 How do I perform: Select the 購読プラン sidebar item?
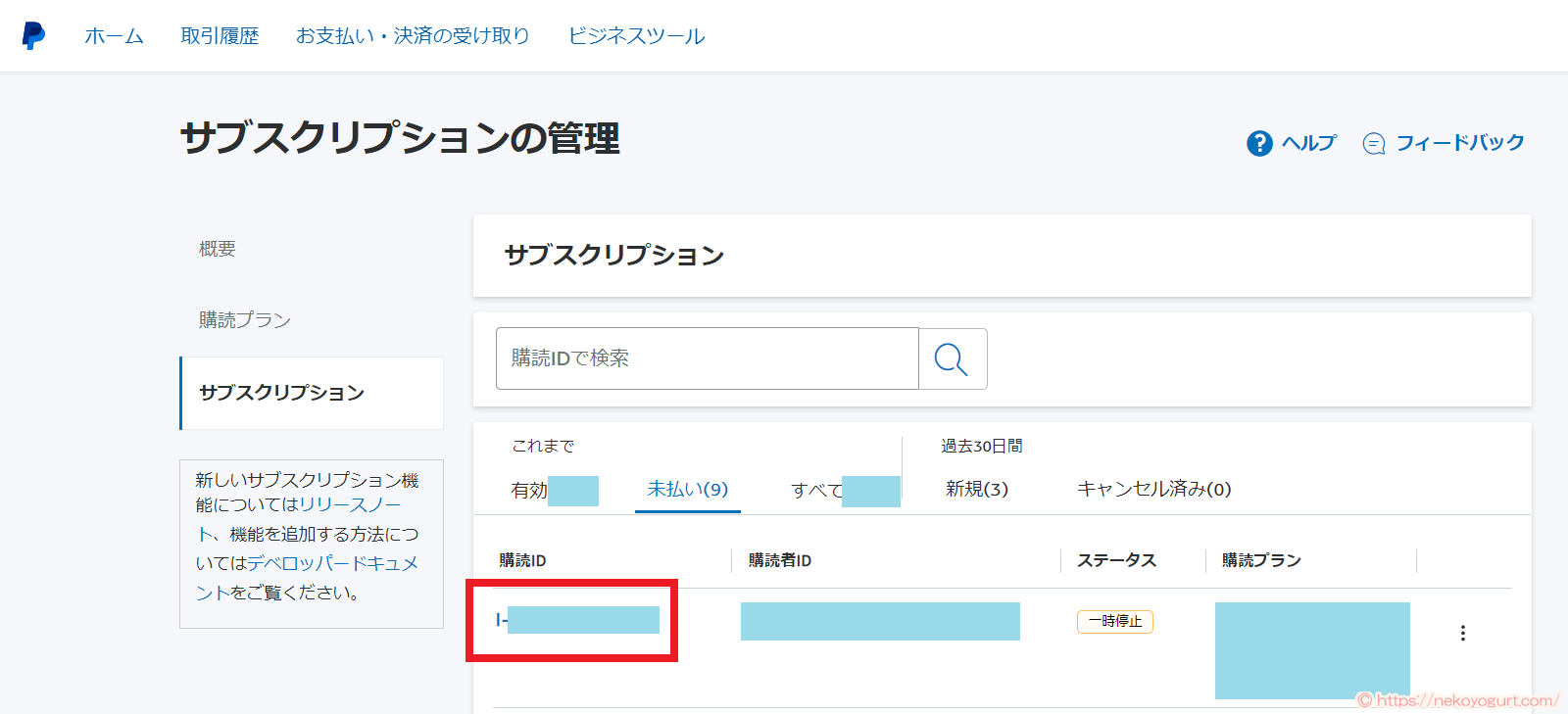click(x=245, y=320)
